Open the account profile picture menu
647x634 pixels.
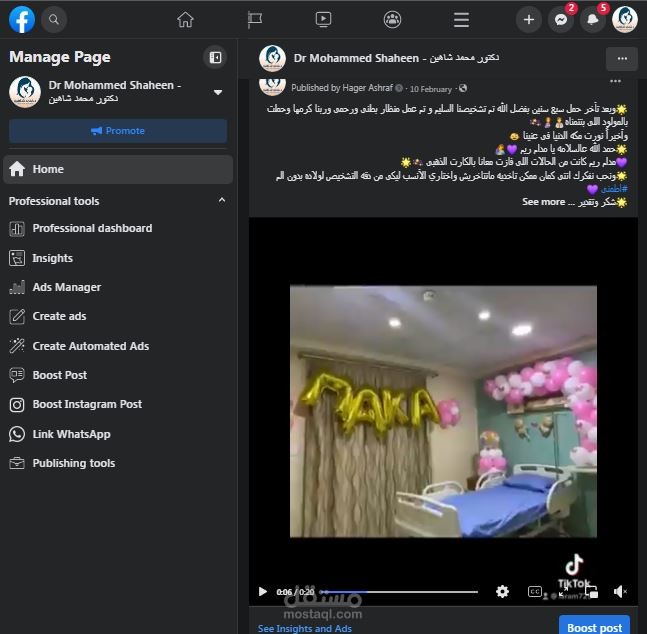[x=625, y=19]
